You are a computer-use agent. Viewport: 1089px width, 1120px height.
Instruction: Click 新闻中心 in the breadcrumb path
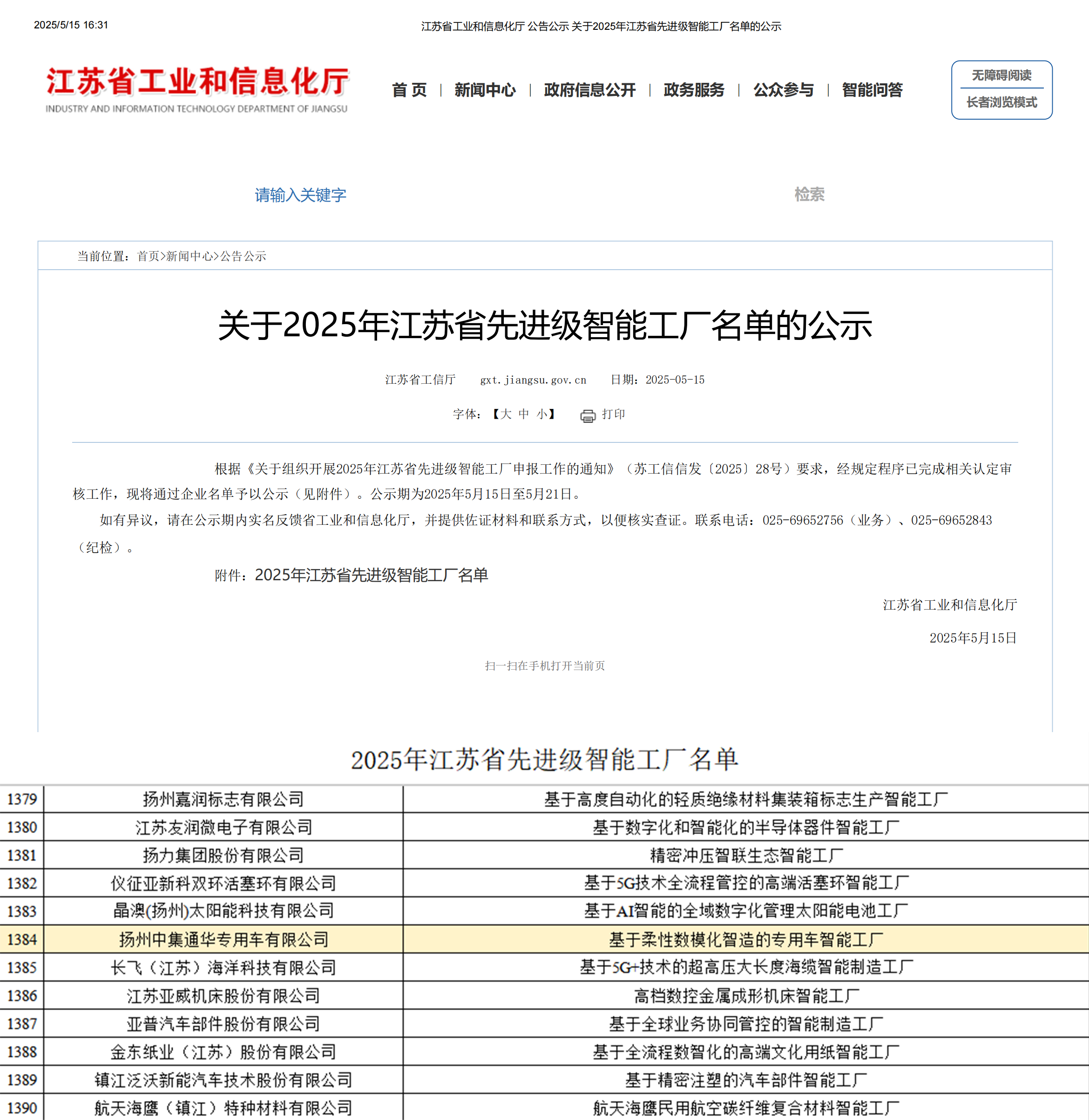coord(189,256)
